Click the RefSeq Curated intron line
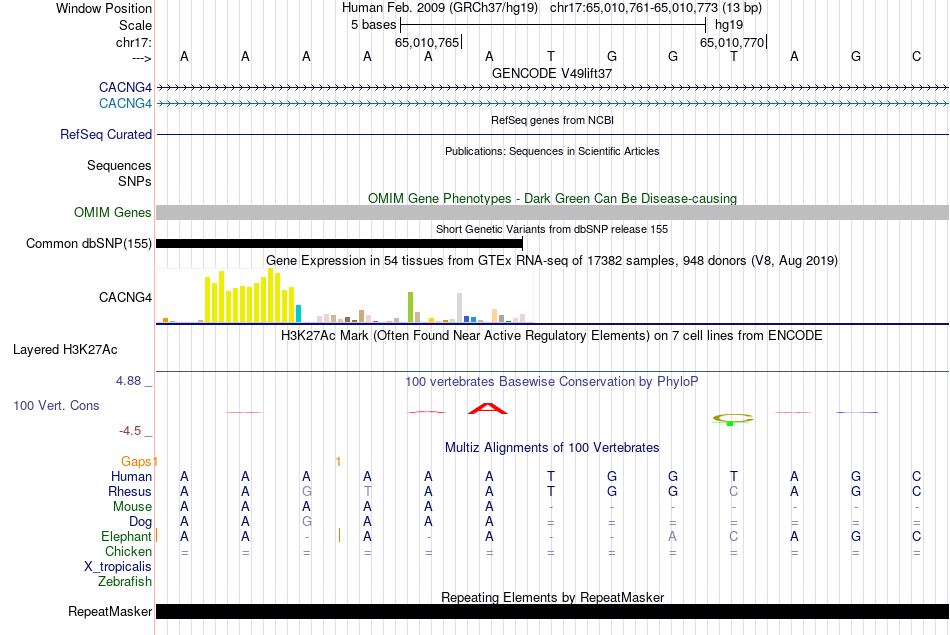Screen dimensions: 950x635 click(x=552, y=135)
